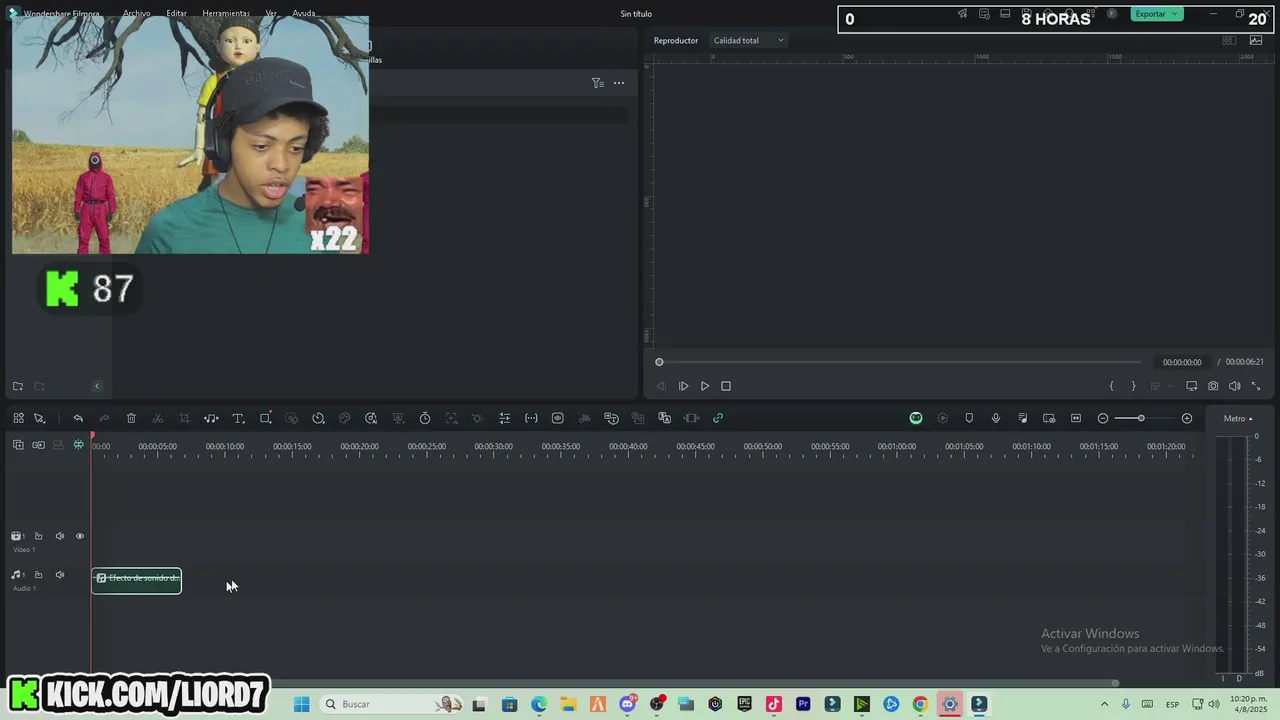Mute the Audio 1 track speaker
1280x720 pixels.
point(60,575)
